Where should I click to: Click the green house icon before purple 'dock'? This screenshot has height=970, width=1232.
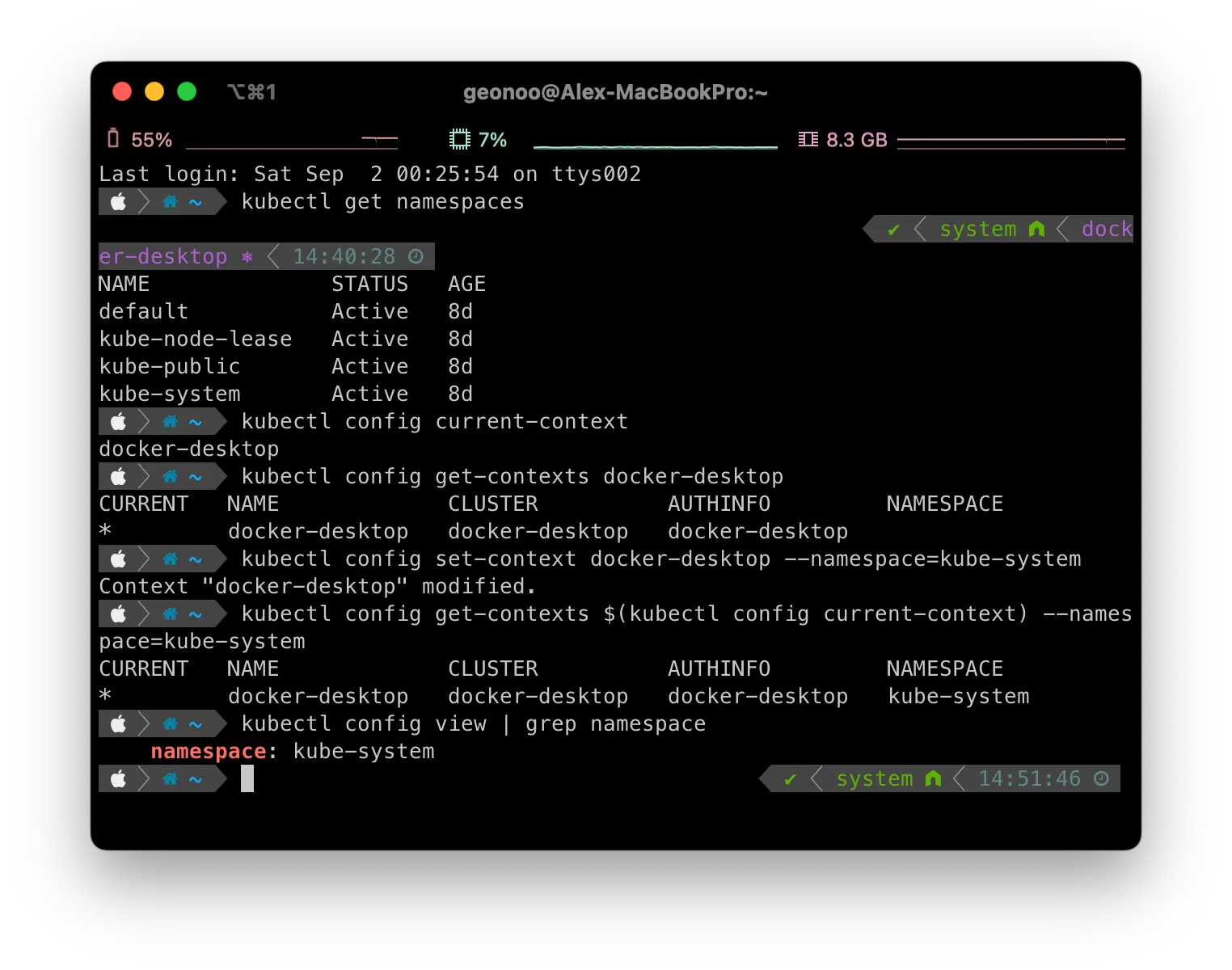pyautogui.click(x=1036, y=230)
